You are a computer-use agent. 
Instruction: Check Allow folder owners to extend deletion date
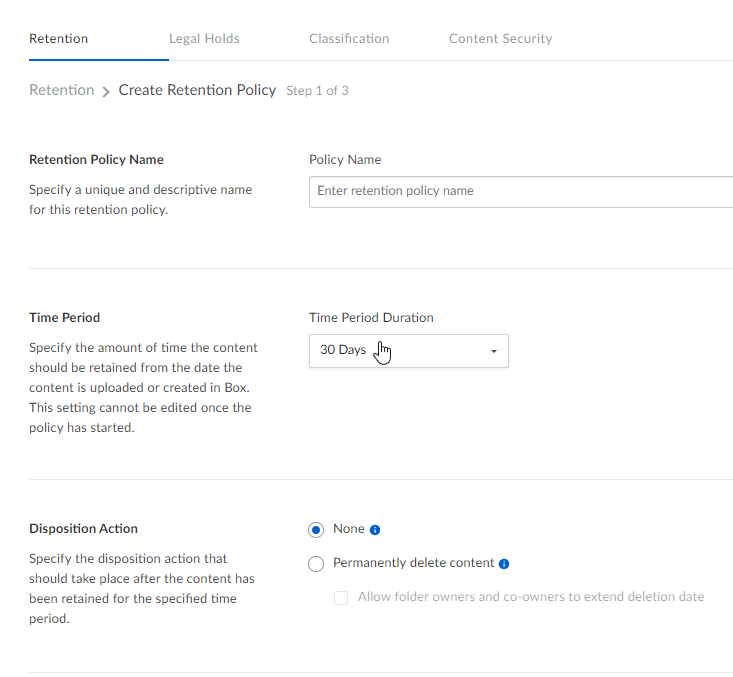pyautogui.click(x=341, y=598)
